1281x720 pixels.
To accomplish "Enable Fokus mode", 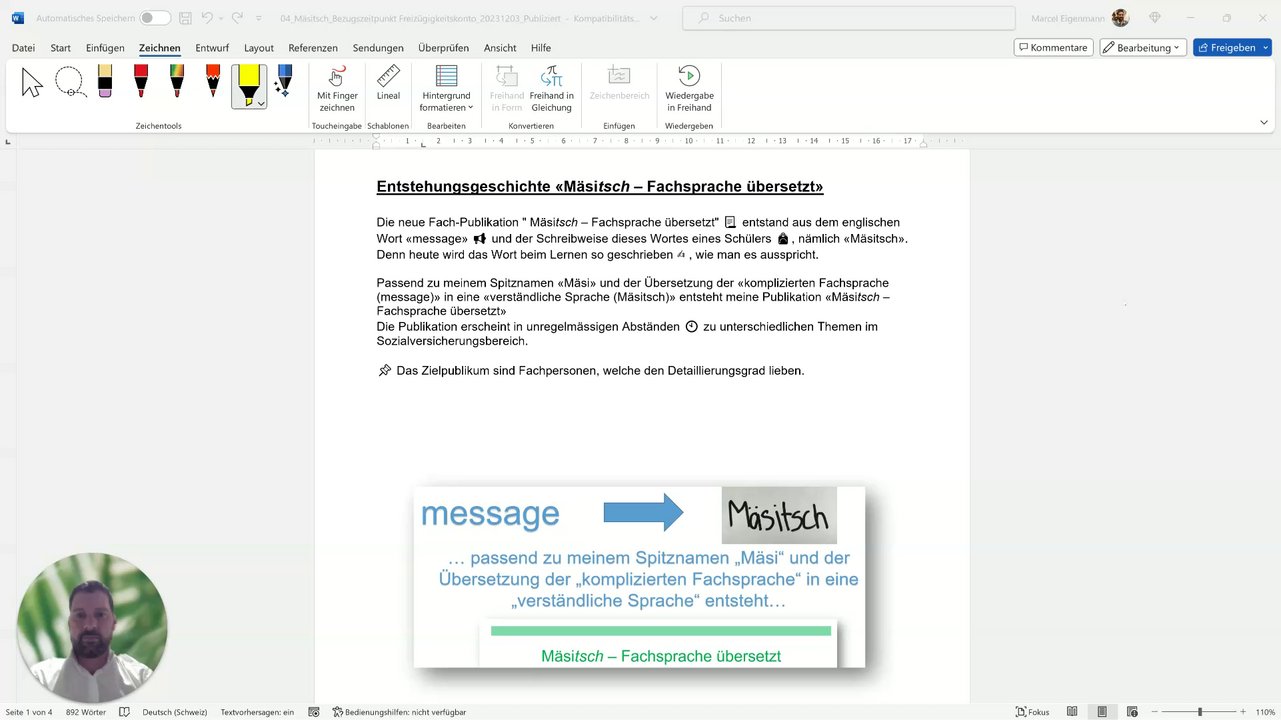I will tap(1033, 712).
